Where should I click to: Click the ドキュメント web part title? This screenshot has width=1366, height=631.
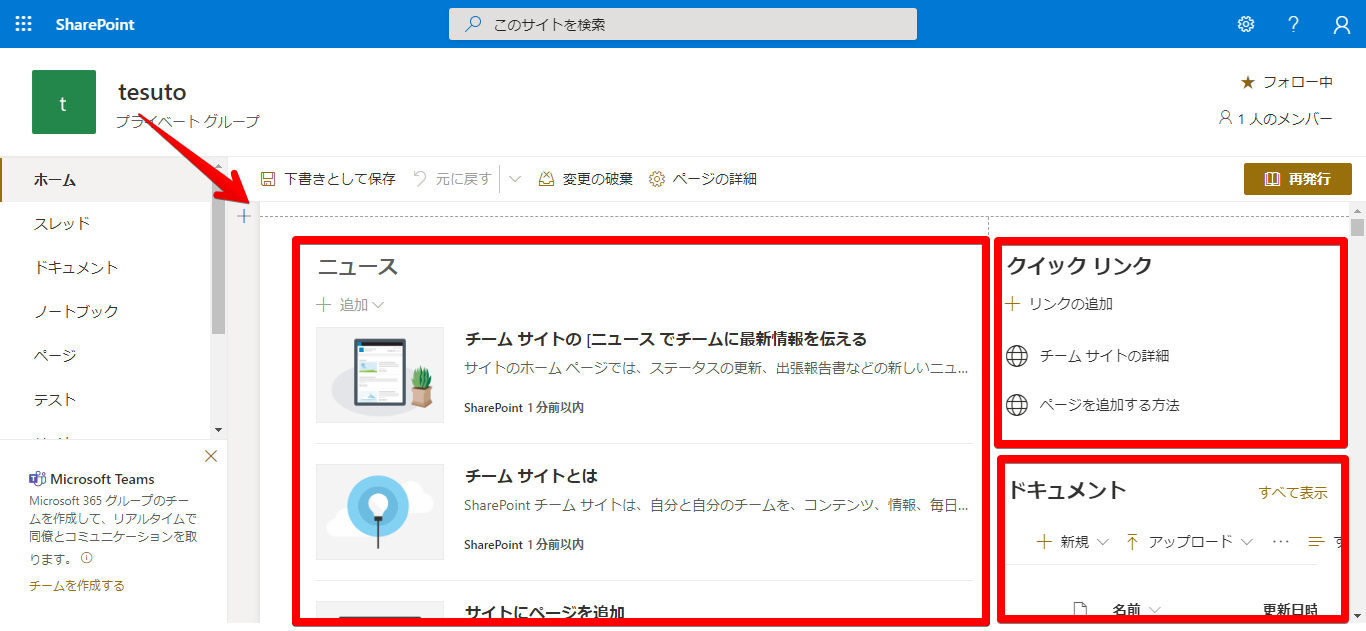coord(1067,490)
